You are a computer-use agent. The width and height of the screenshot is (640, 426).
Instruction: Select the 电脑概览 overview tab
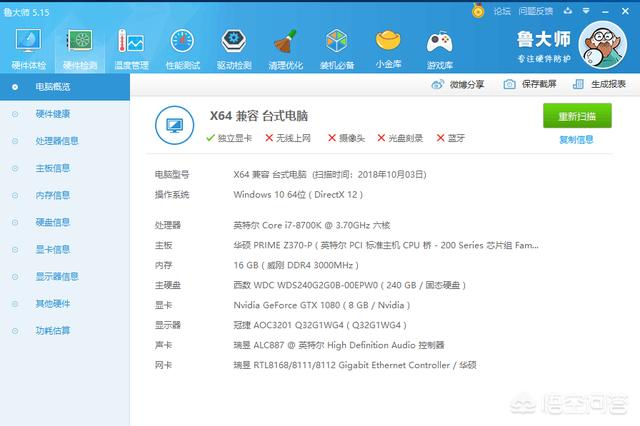coord(65,87)
